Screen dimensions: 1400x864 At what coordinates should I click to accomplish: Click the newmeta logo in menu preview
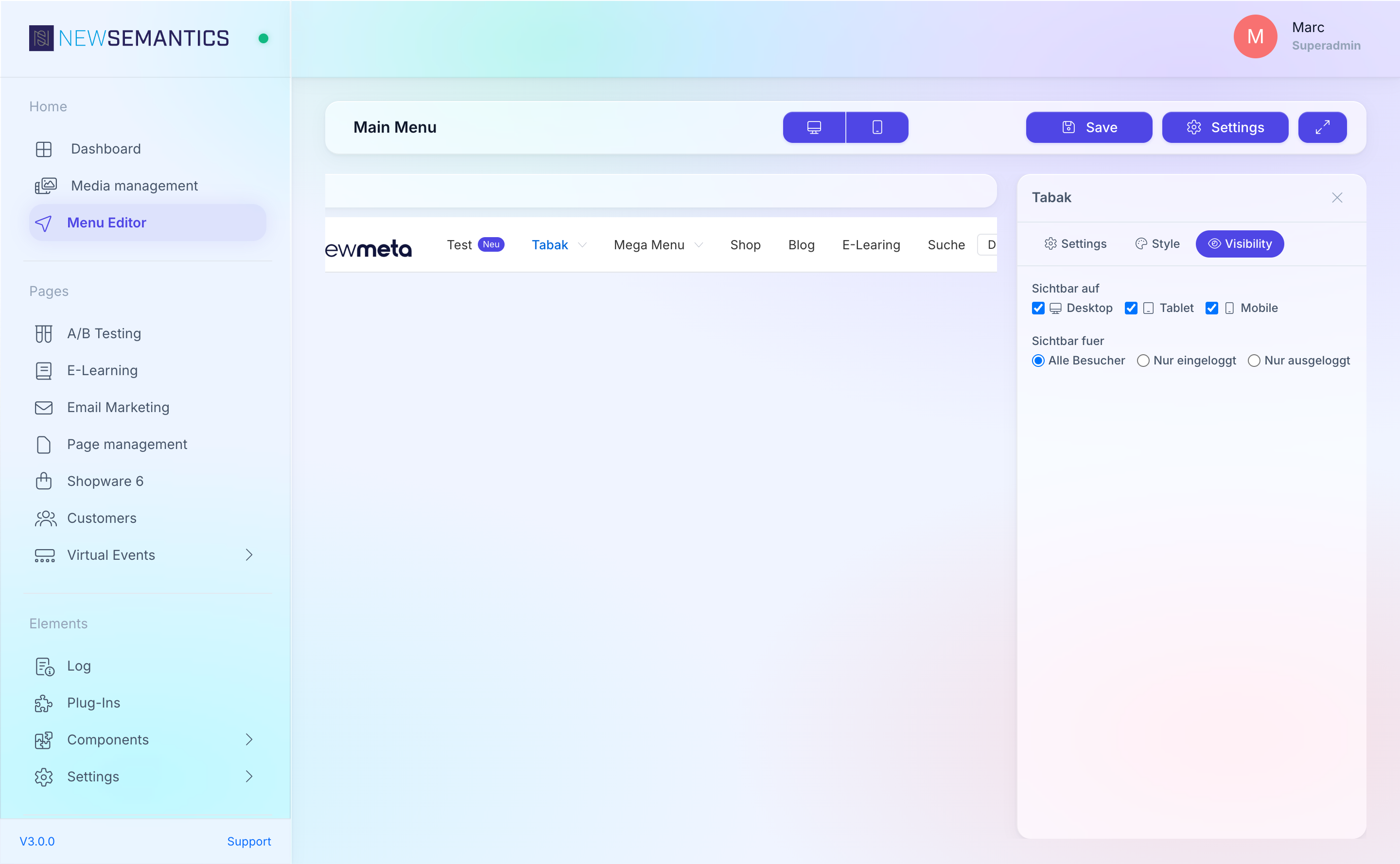click(368, 248)
